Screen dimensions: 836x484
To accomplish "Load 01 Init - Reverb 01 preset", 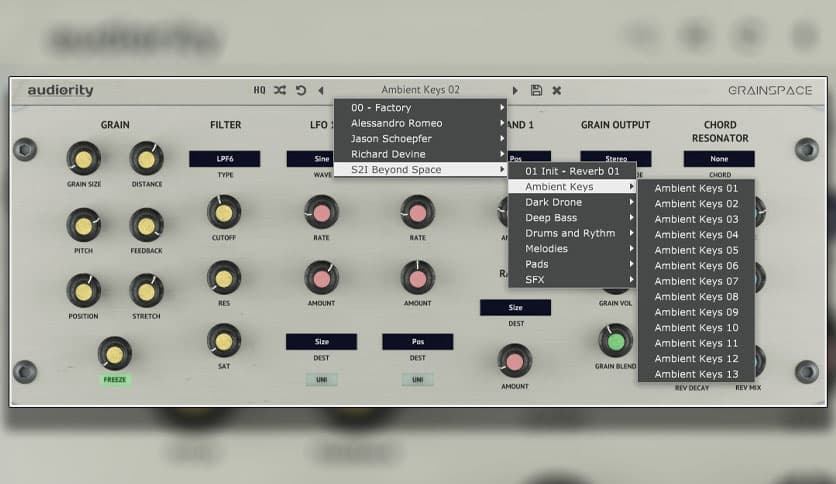I will [x=572, y=171].
